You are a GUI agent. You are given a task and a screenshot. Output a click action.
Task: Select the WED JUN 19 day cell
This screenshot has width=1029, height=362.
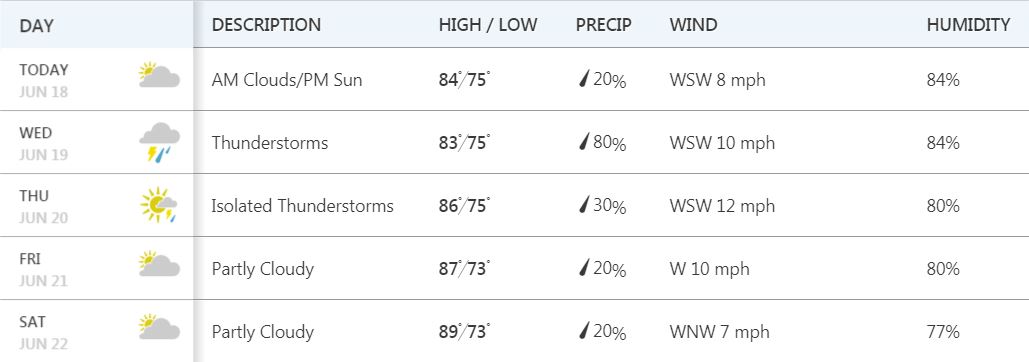97,142
